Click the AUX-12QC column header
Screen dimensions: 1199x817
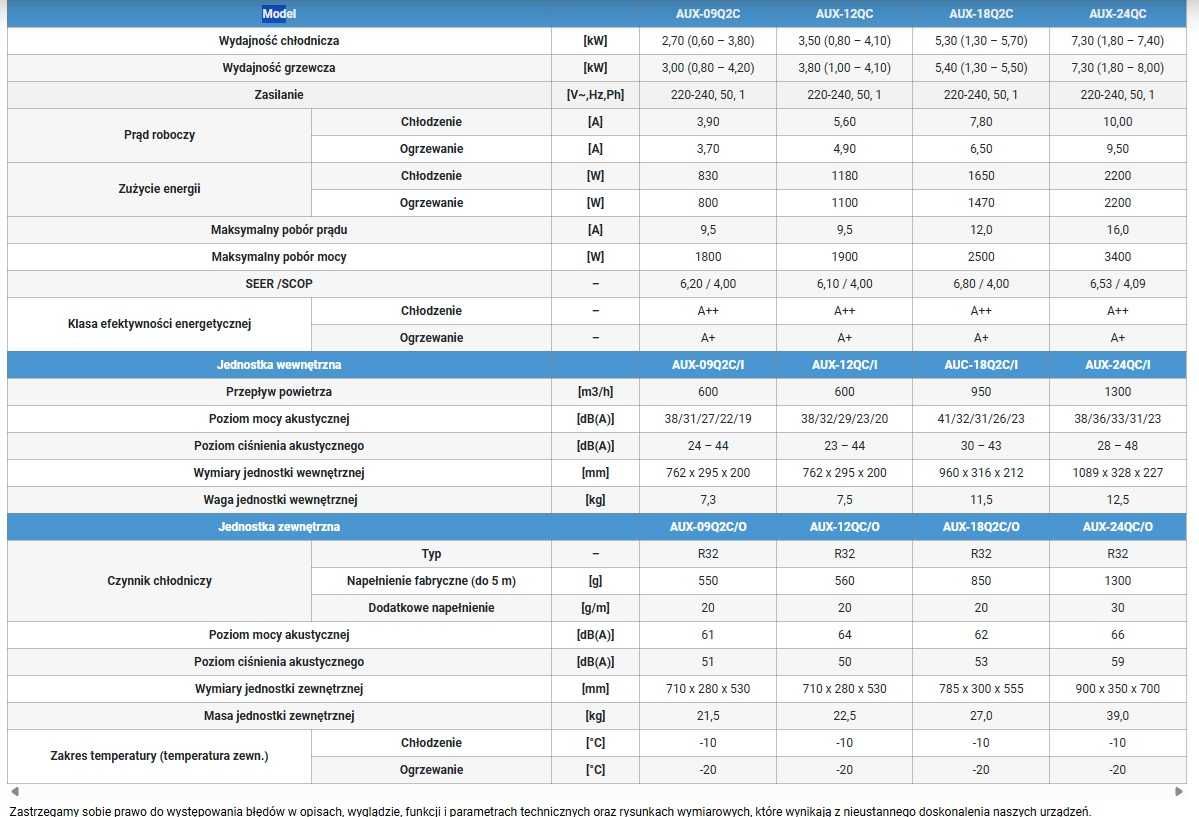click(x=844, y=14)
